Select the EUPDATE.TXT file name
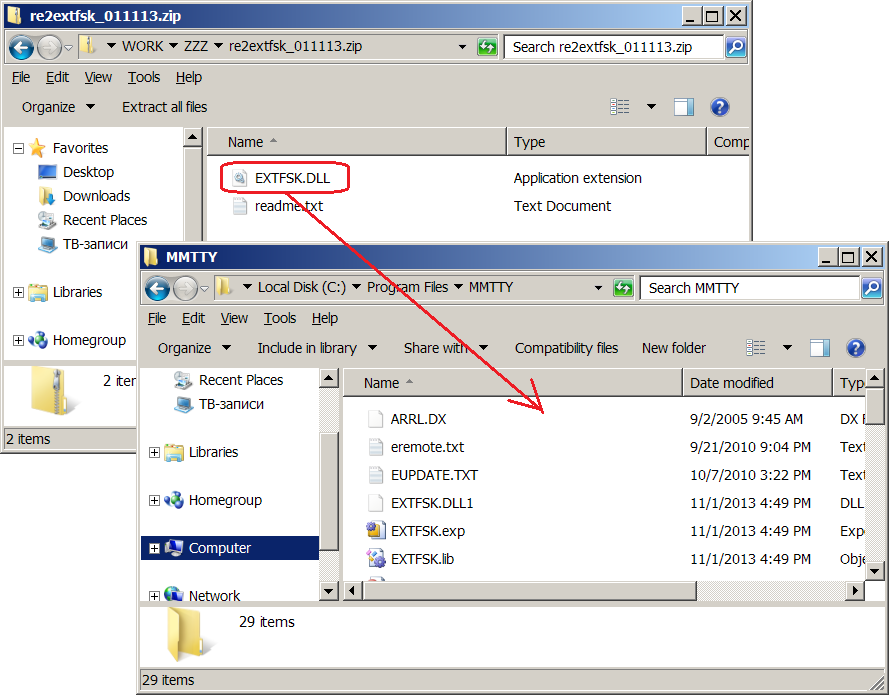The height and width of the screenshot is (698, 892). coord(434,475)
